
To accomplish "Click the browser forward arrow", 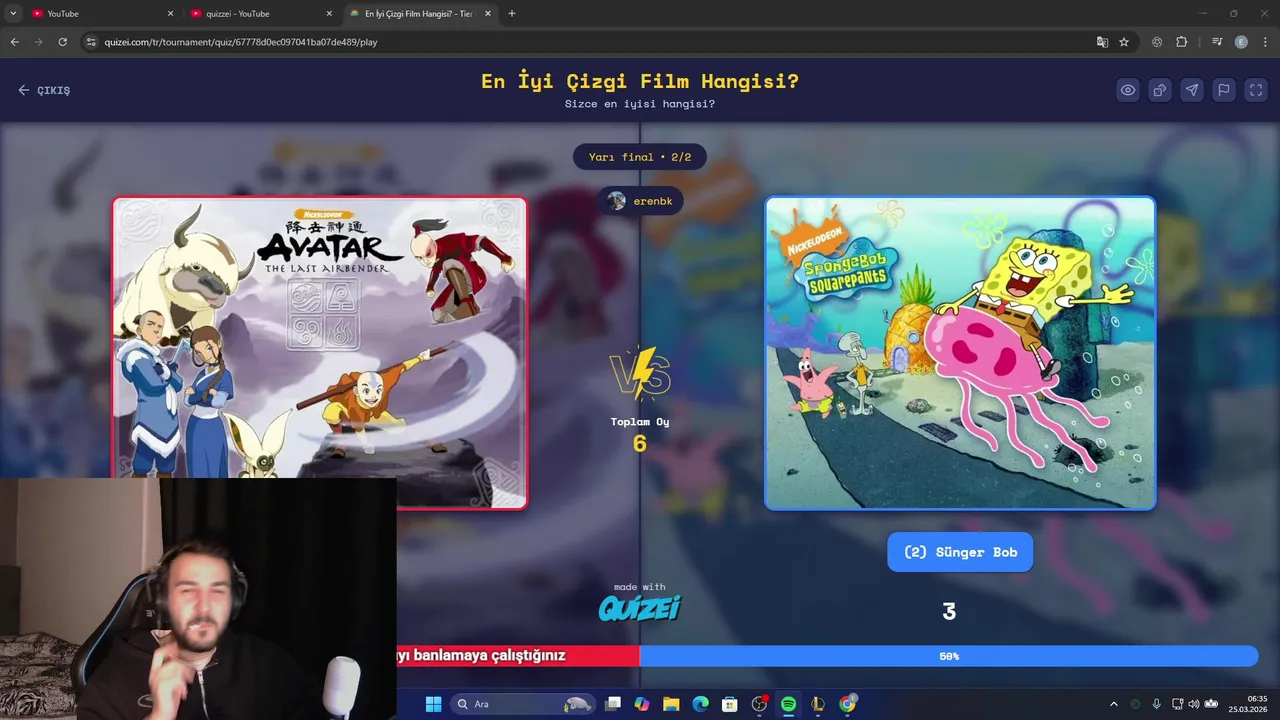I will (x=38, y=42).
